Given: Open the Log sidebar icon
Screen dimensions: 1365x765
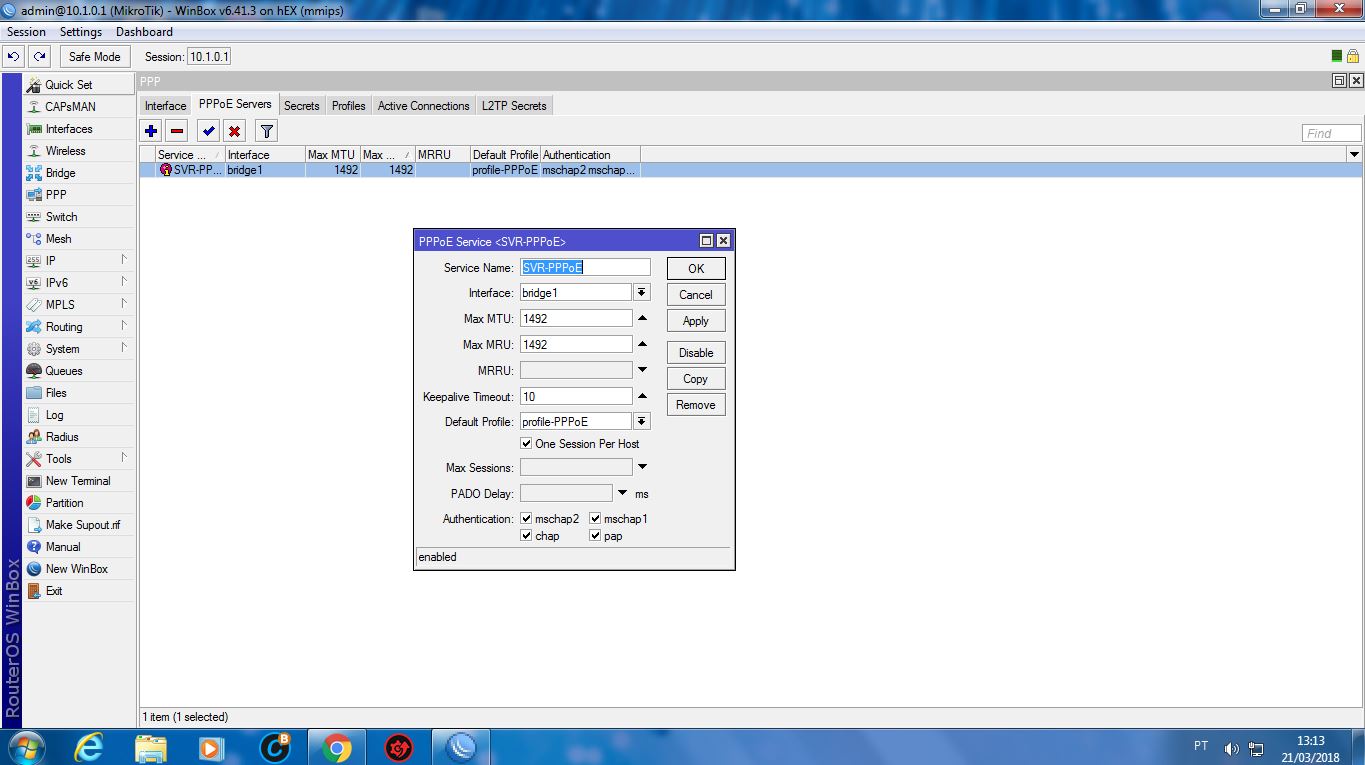Looking at the screenshot, I should pyautogui.click(x=34, y=415).
